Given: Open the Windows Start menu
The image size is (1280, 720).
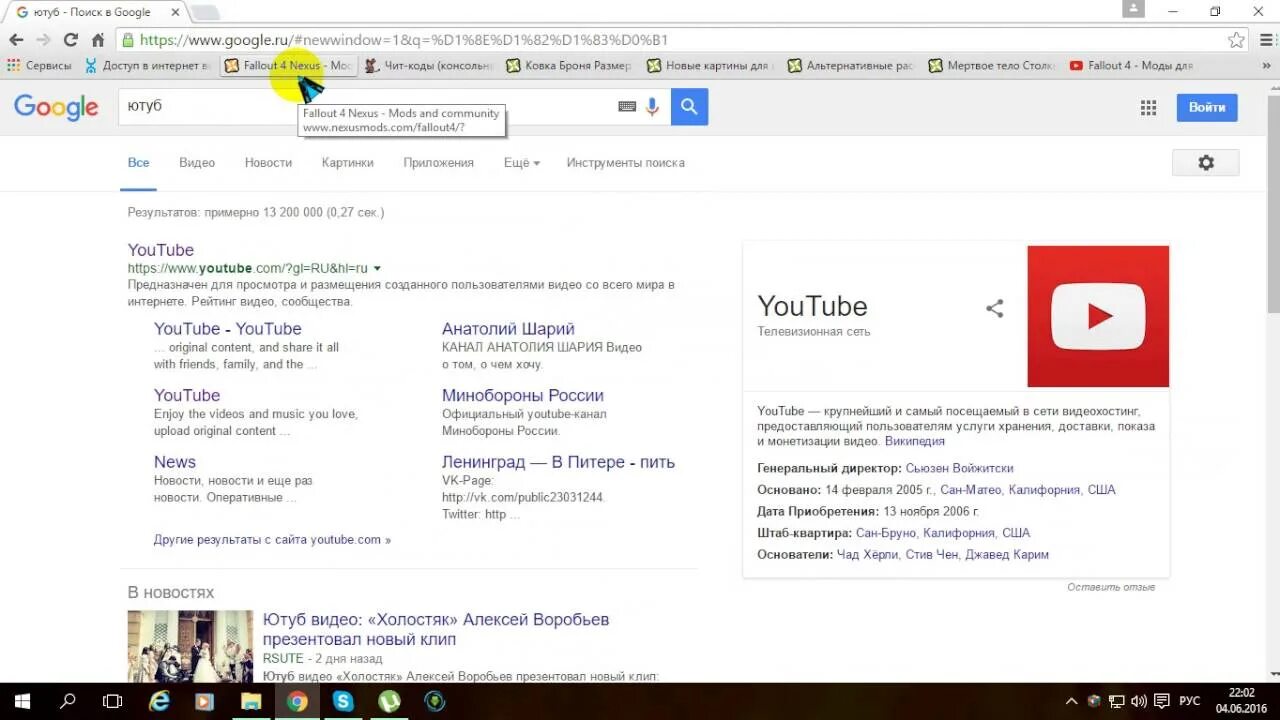Looking at the screenshot, I should tap(22, 702).
